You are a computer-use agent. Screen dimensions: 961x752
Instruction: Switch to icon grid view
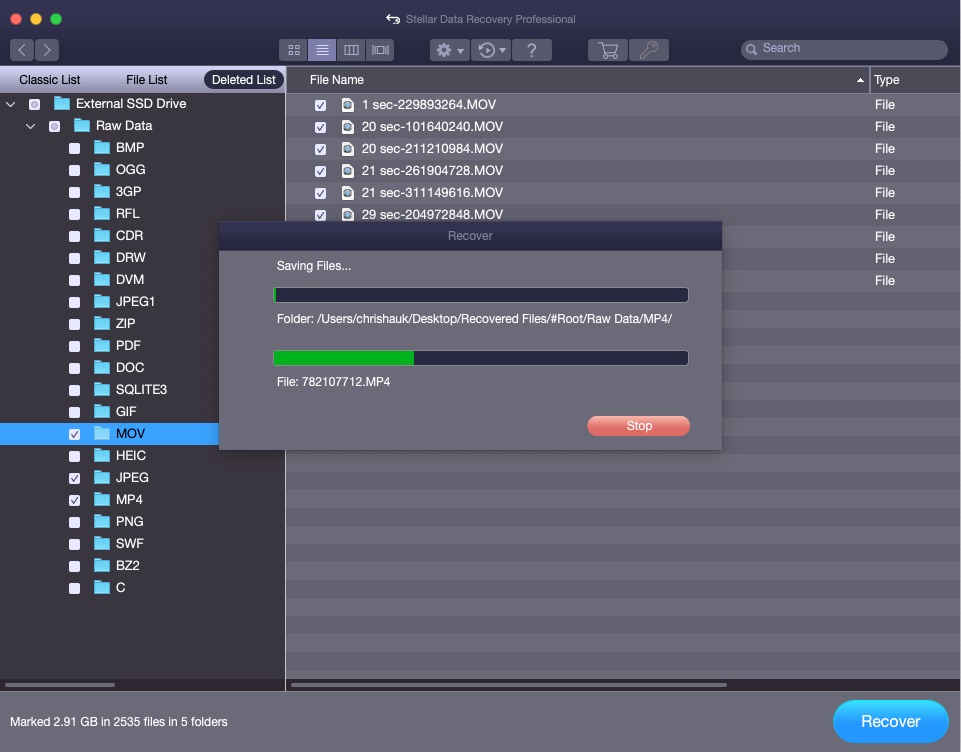pyautogui.click(x=294, y=50)
